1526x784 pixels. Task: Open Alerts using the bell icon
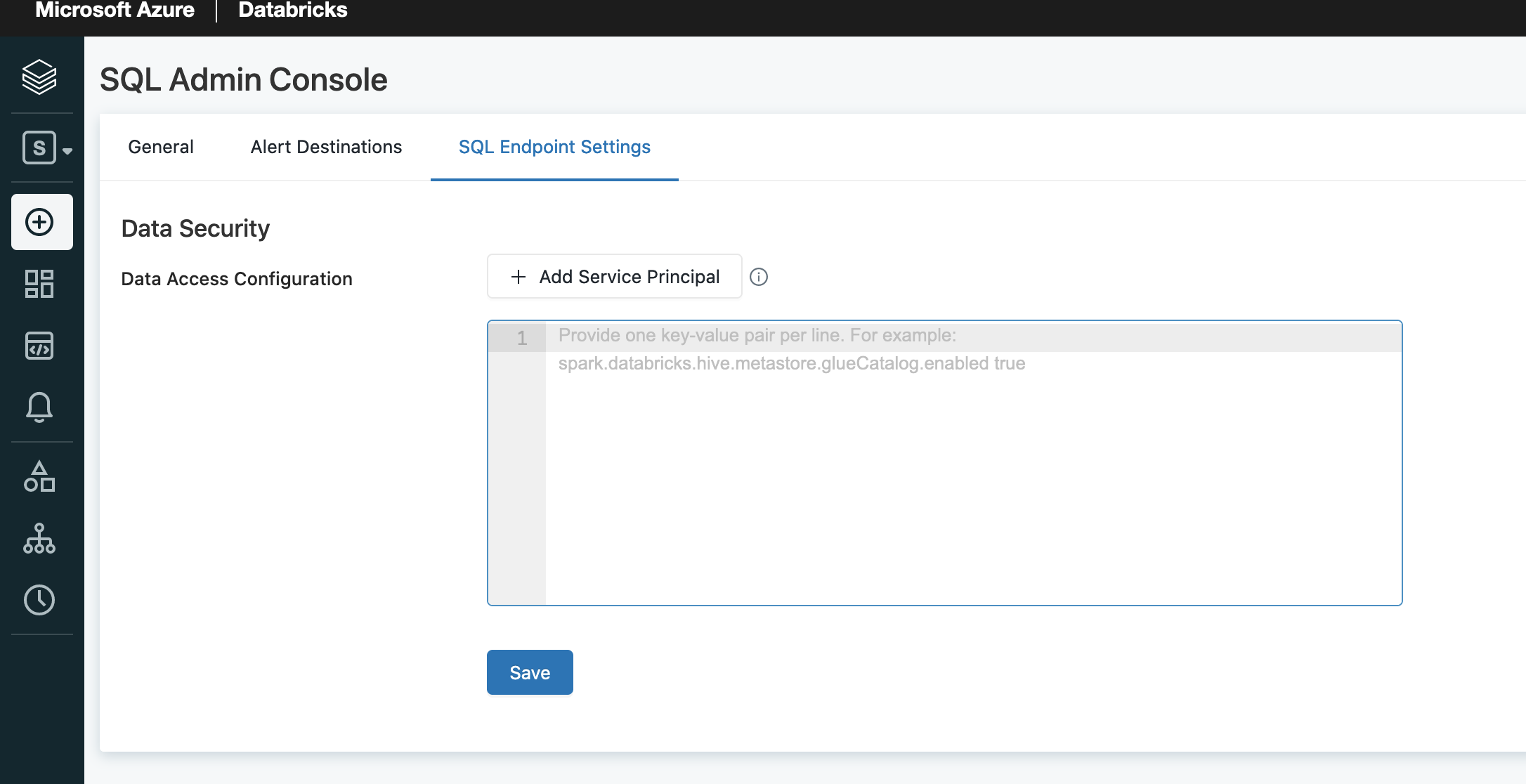pos(39,407)
